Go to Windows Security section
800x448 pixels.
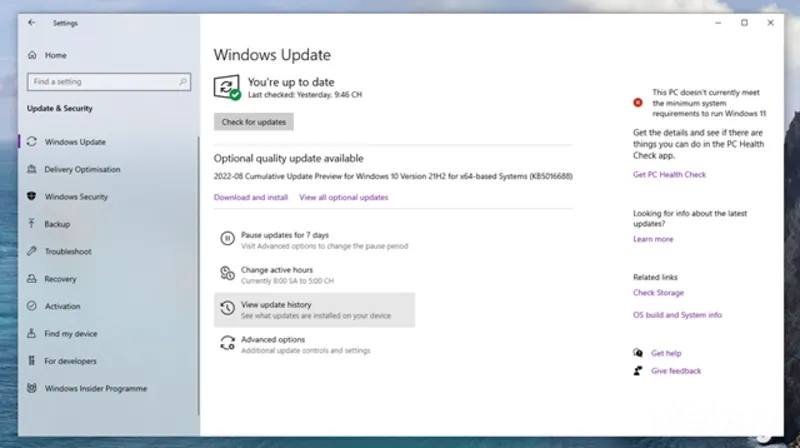pyautogui.click(x=76, y=196)
